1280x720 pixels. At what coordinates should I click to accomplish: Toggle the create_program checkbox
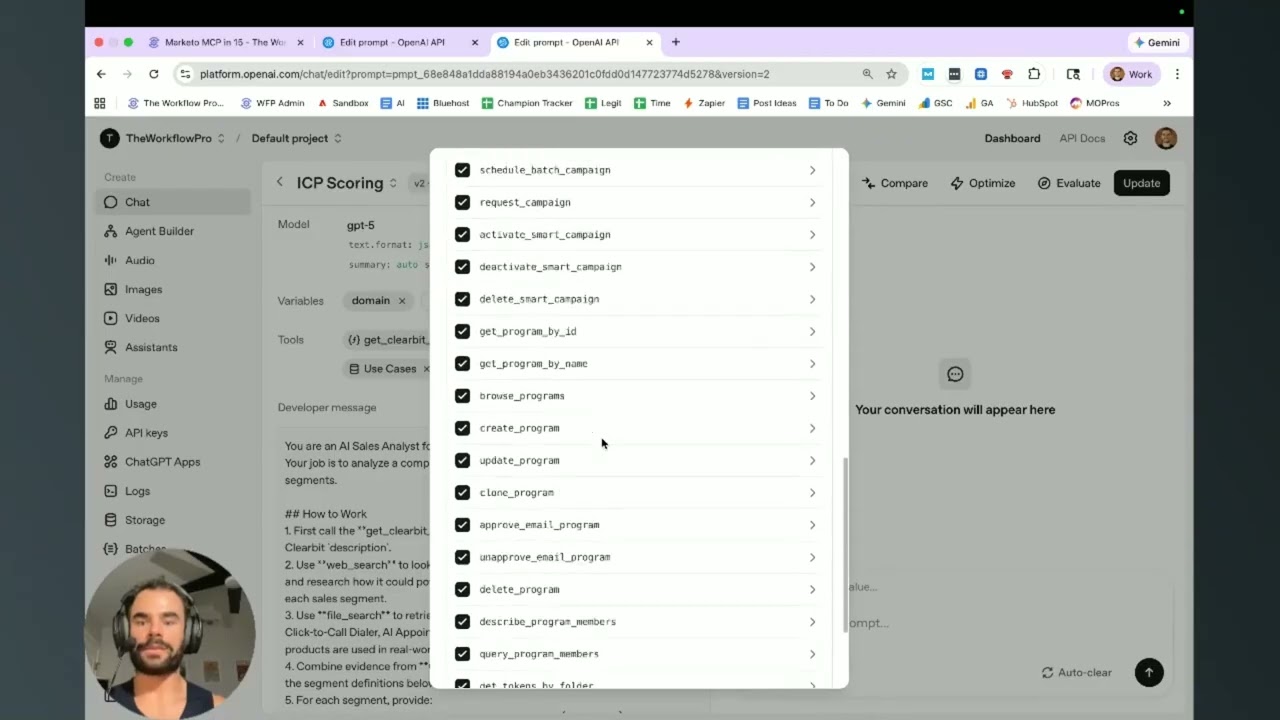[x=462, y=428]
